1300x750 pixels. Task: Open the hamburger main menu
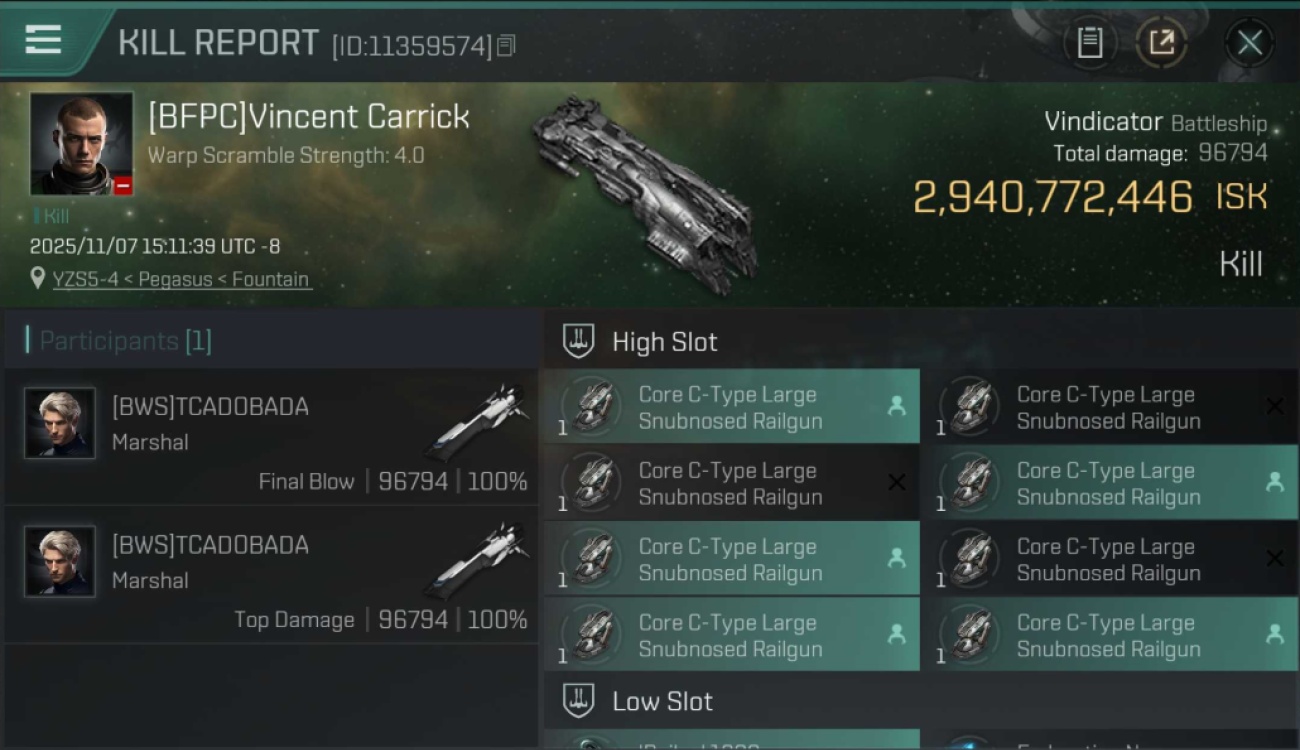[43, 40]
